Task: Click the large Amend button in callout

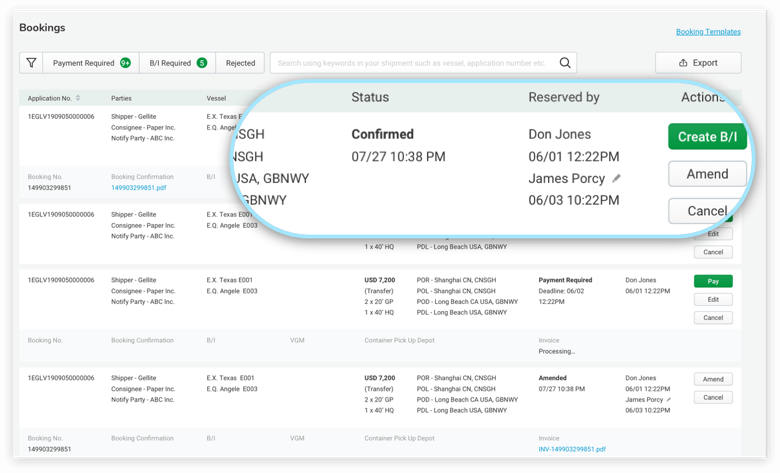Action: tap(707, 174)
